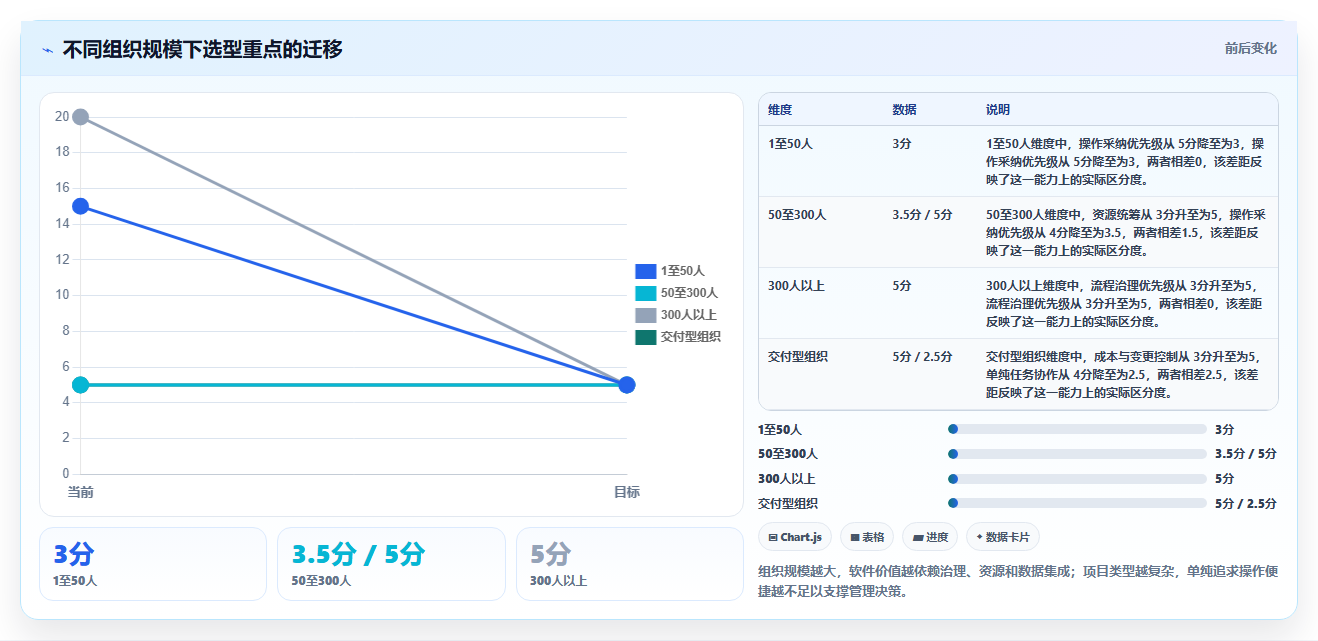Click the cyan 50至300人 point at 当前

(x=81, y=385)
